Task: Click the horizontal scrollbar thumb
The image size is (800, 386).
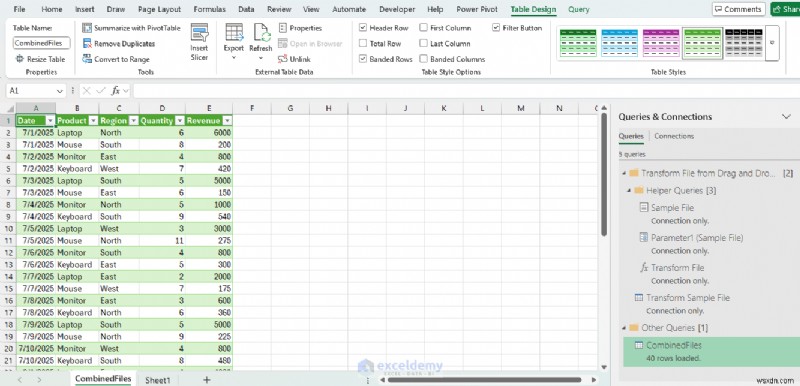Action: tap(484, 380)
